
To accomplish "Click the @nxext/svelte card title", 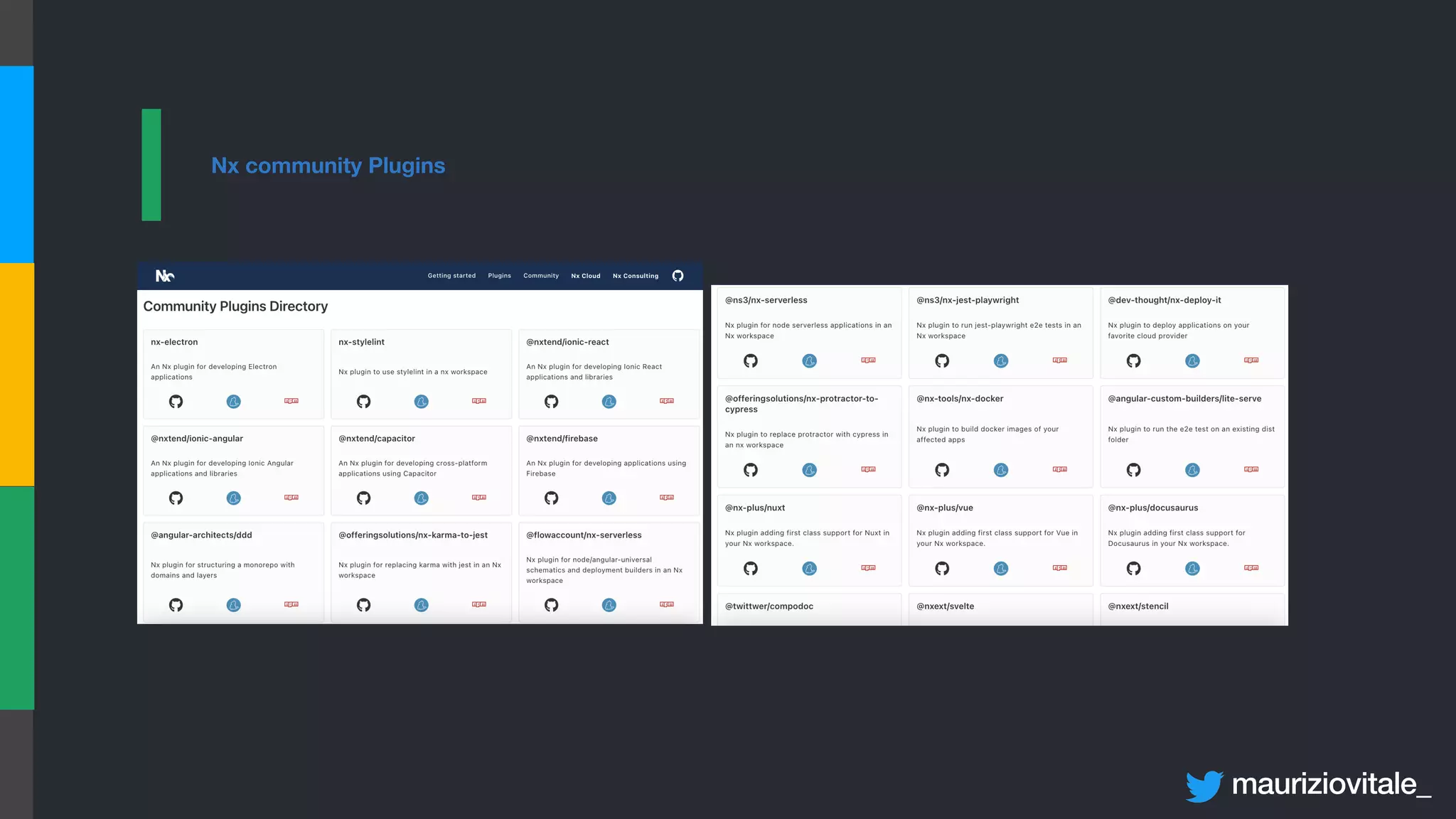I will click(x=945, y=606).
